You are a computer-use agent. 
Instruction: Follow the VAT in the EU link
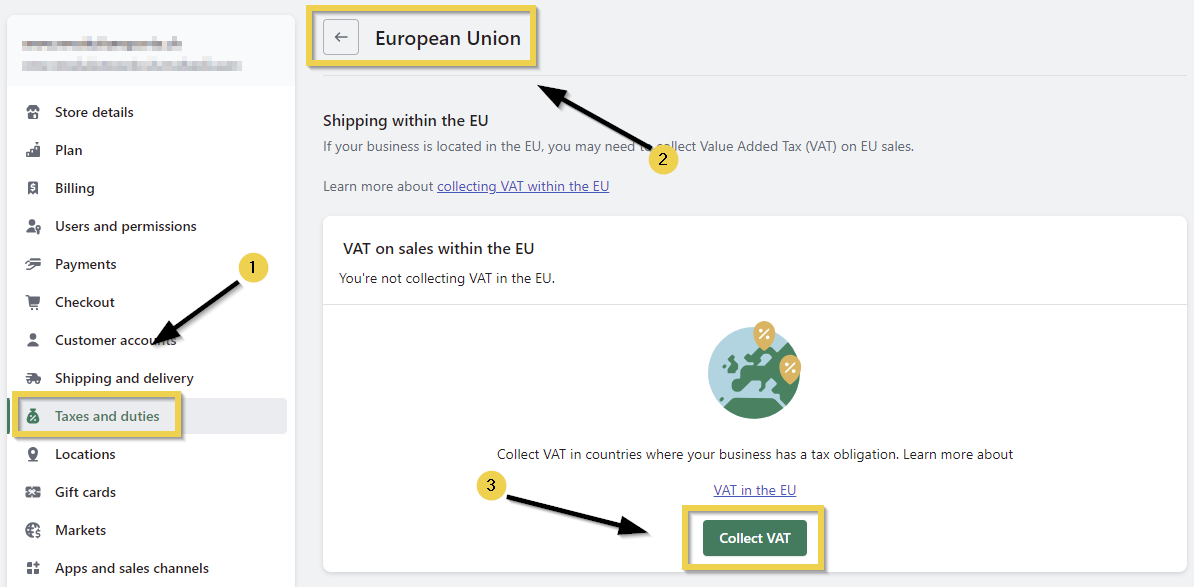[x=754, y=490]
